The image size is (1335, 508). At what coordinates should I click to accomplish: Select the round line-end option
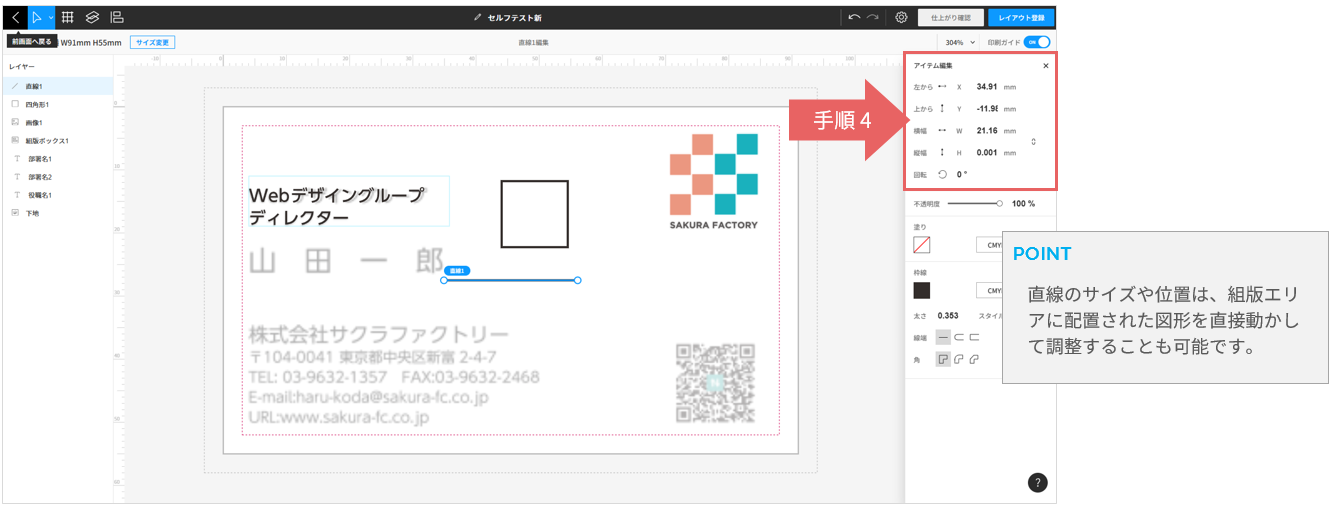click(x=958, y=338)
